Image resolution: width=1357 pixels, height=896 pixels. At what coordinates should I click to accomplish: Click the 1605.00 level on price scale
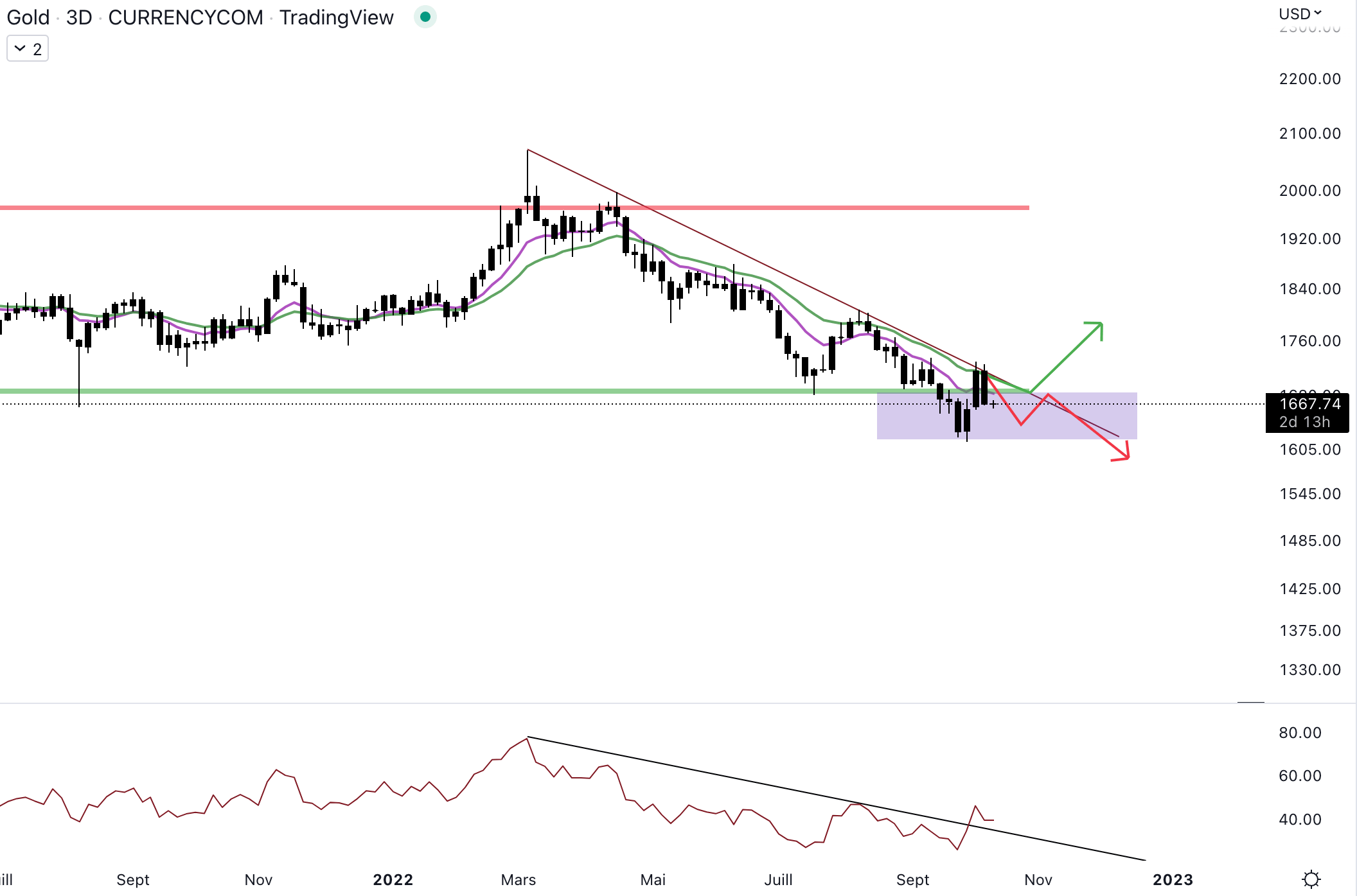point(1309,450)
